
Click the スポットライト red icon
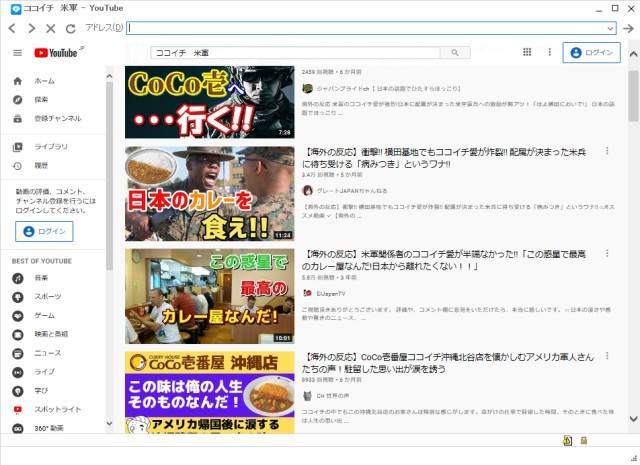pyautogui.click(x=18, y=409)
